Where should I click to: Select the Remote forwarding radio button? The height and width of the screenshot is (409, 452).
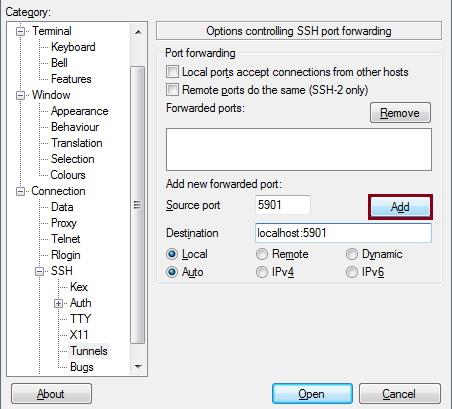262,254
